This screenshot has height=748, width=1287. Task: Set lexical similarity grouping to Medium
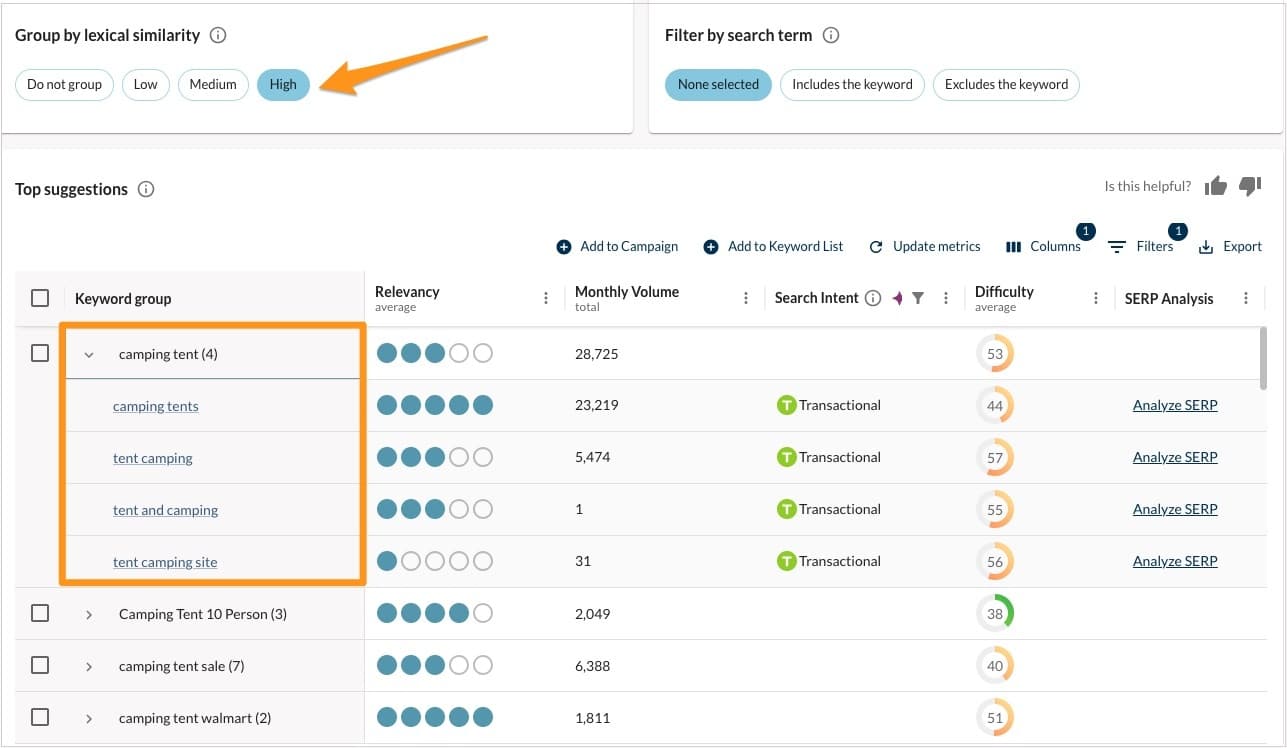(x=213, y=84)
